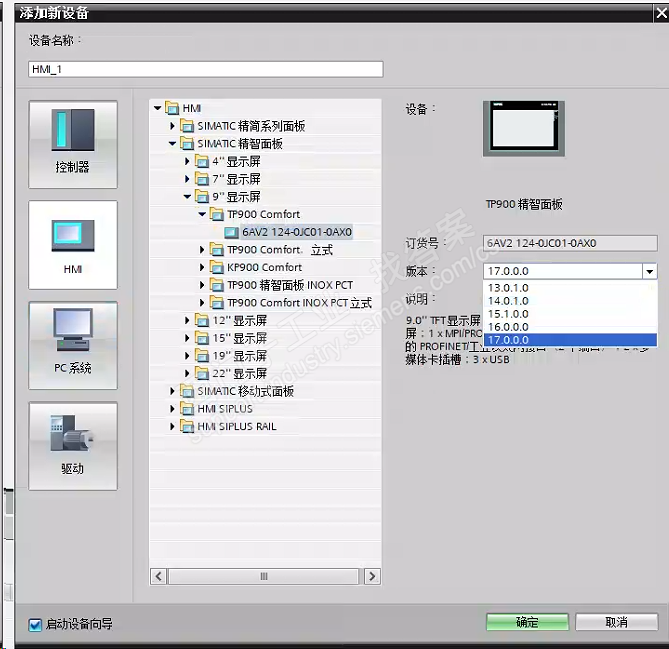Open the 版本 version dropdown arrow
The height and width of the screenshot is (649, 669).
(649, 271)
